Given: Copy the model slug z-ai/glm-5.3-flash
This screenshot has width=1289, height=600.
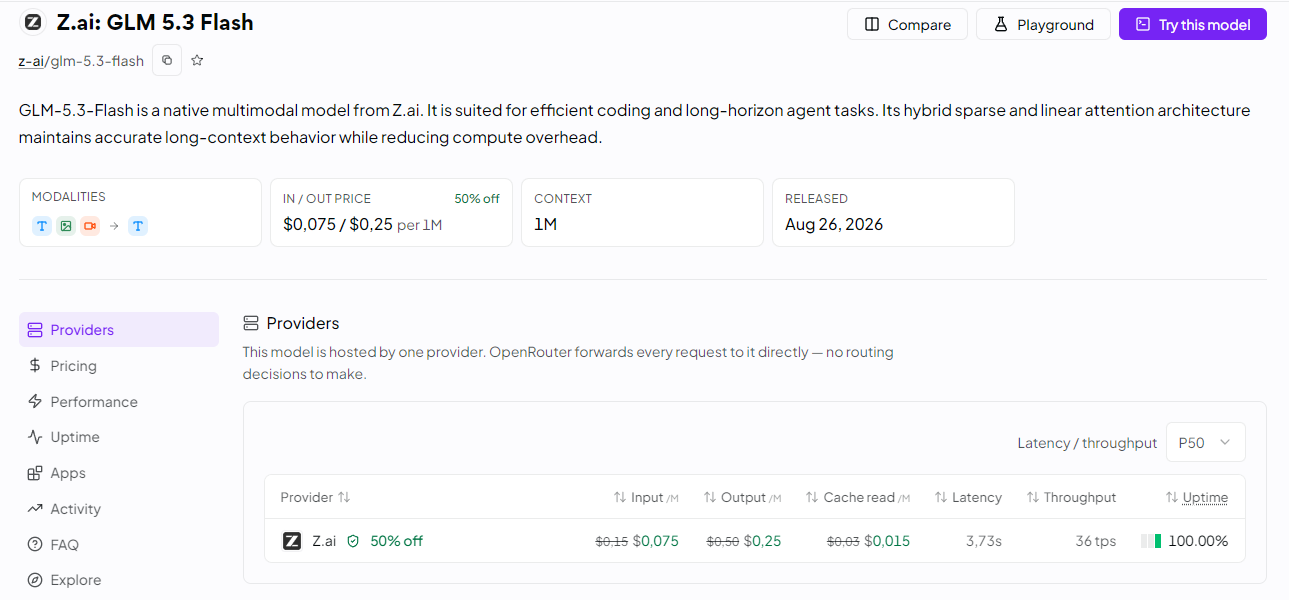Looking at the screenshot, I should pyautogui.click(x=167, y=60).
